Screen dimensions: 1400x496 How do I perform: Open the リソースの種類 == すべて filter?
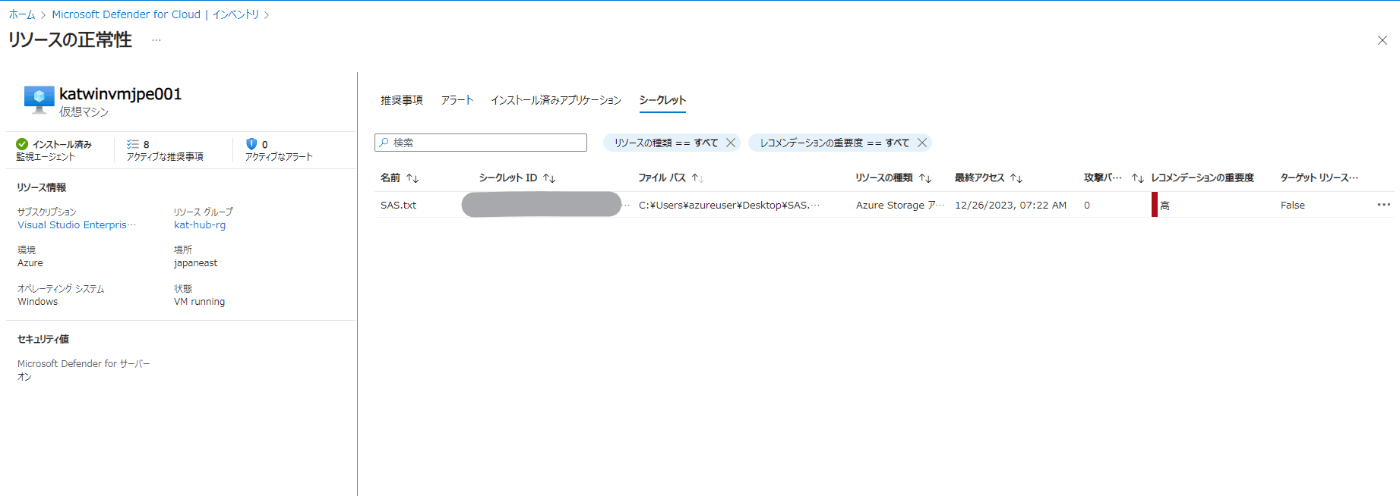[666, 143]
